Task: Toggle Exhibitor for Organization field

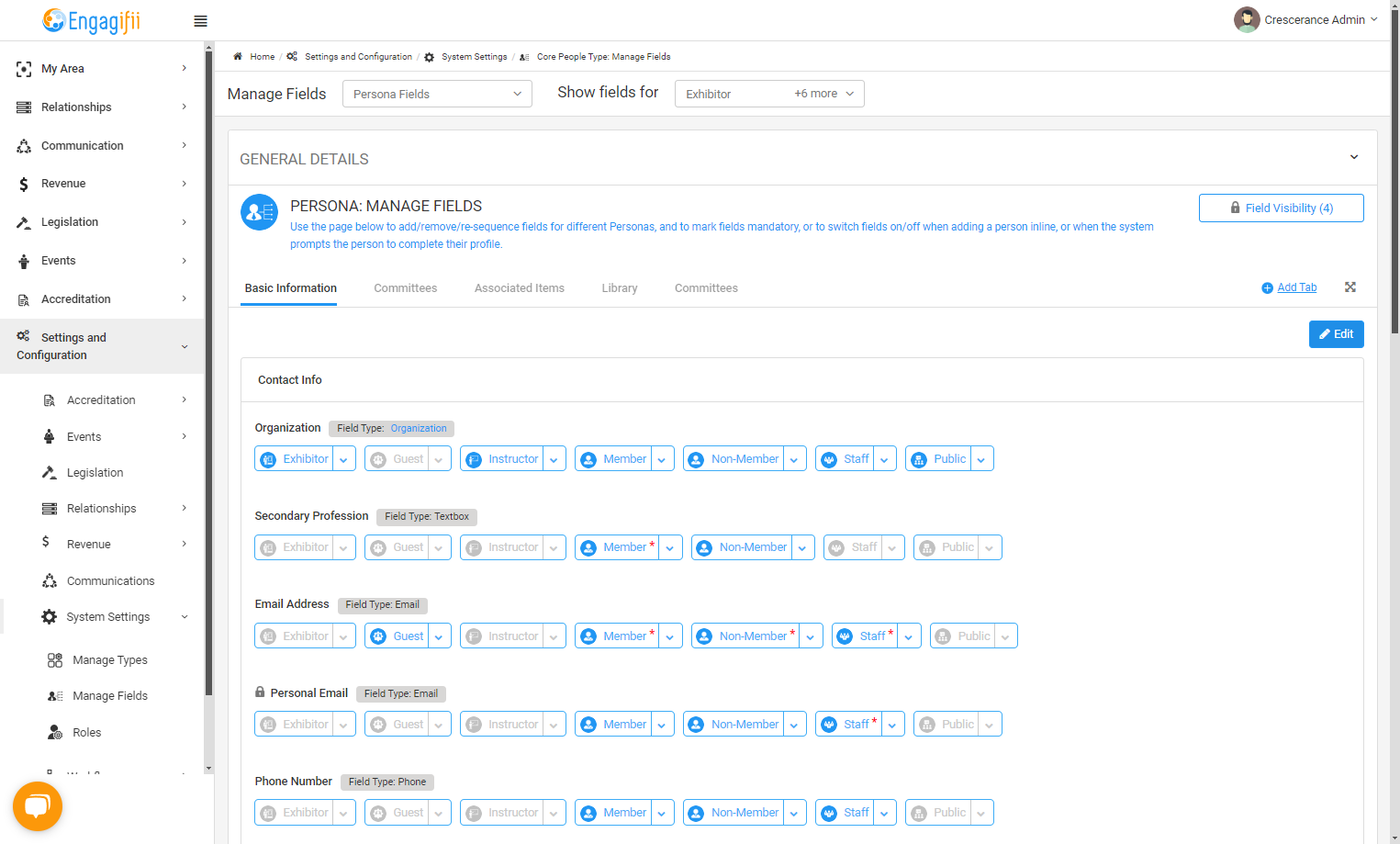Action: pos(294,459)
